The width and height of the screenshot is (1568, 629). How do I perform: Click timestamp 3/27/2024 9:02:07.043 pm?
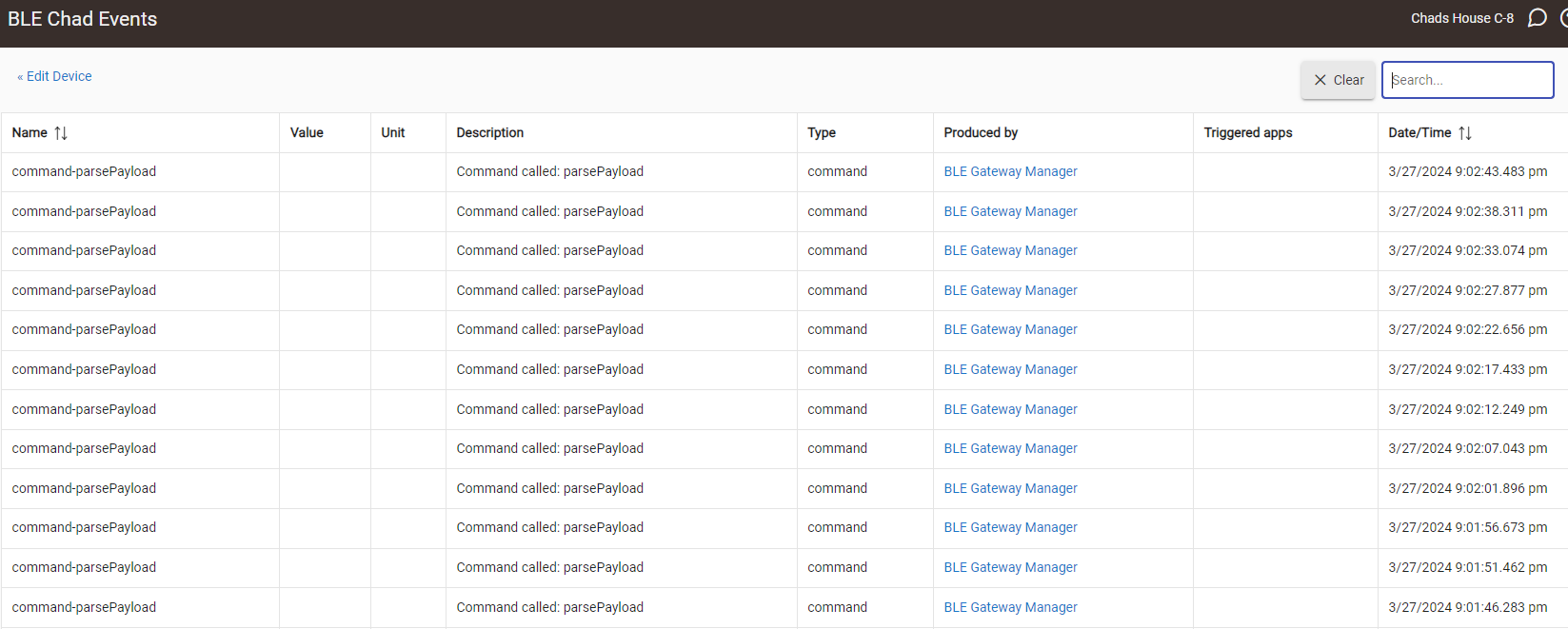[x=1467, y=448]
